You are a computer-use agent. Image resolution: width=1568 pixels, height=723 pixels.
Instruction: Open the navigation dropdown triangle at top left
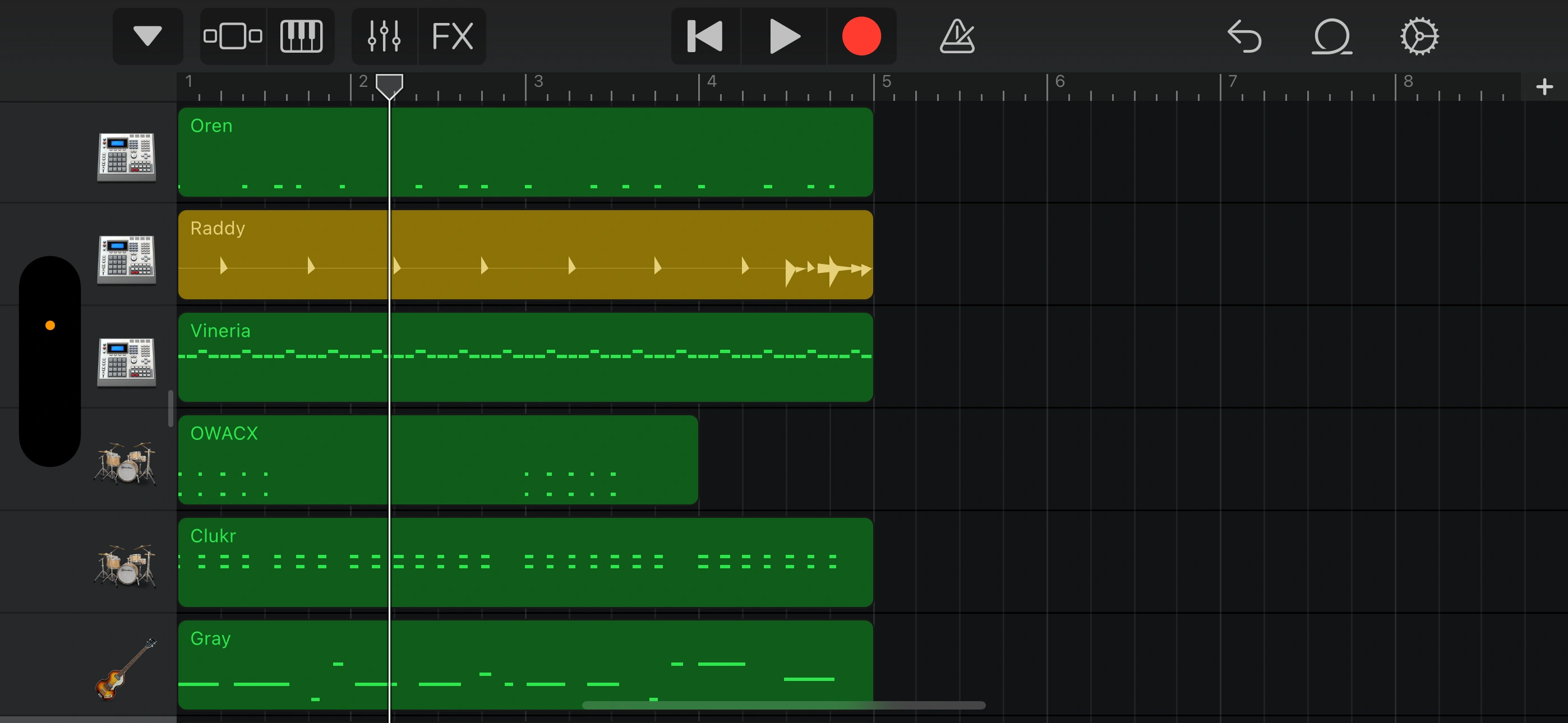coord(147,36)
